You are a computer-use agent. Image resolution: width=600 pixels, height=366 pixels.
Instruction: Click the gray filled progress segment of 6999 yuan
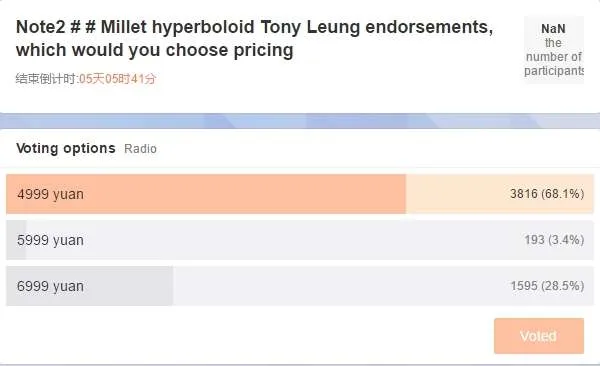90,286
